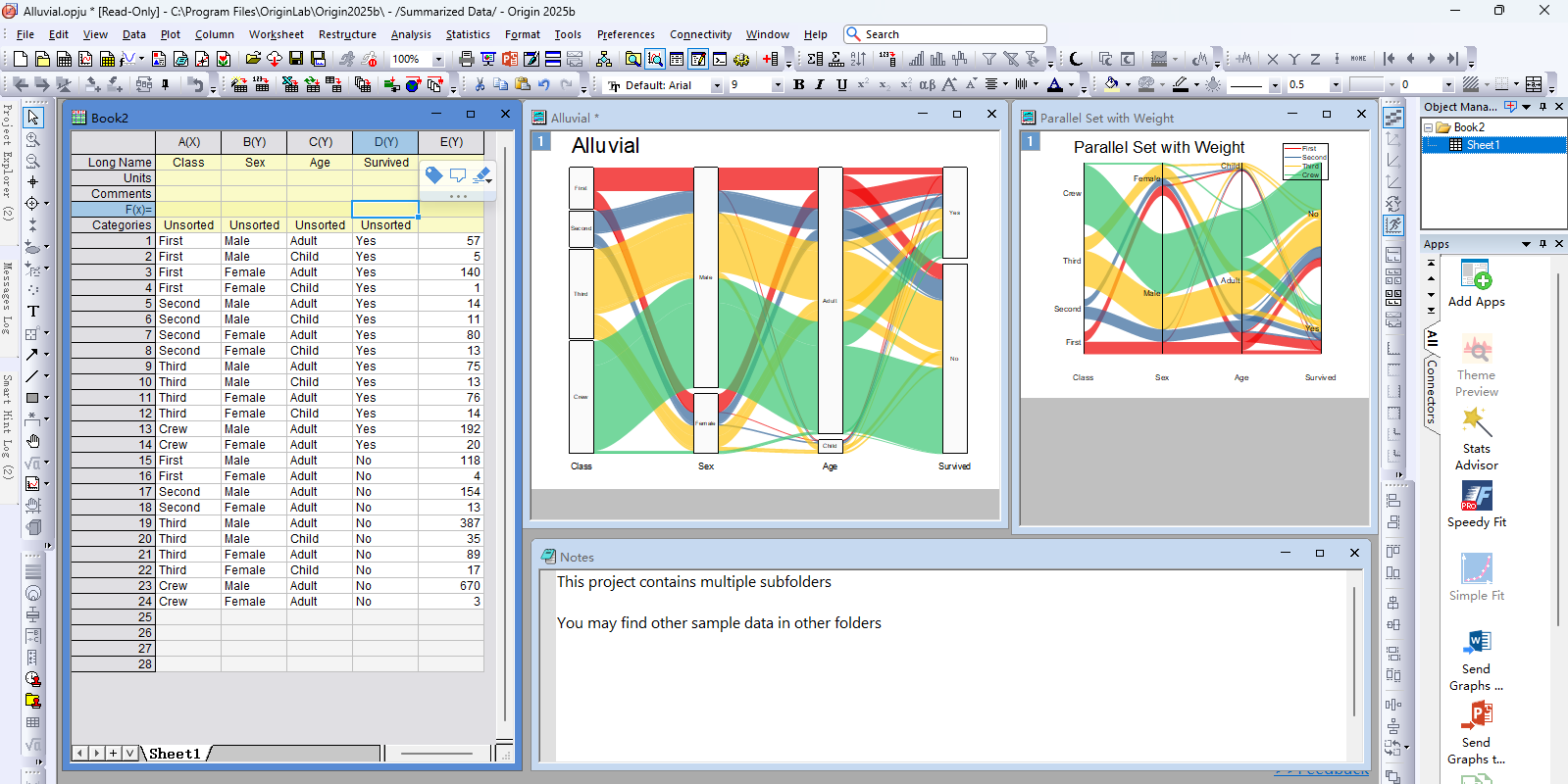The height and width of the screenshot is (784, 1568).
Task: Open the Stats Advisor app
Action: (x=1476, y=438)
